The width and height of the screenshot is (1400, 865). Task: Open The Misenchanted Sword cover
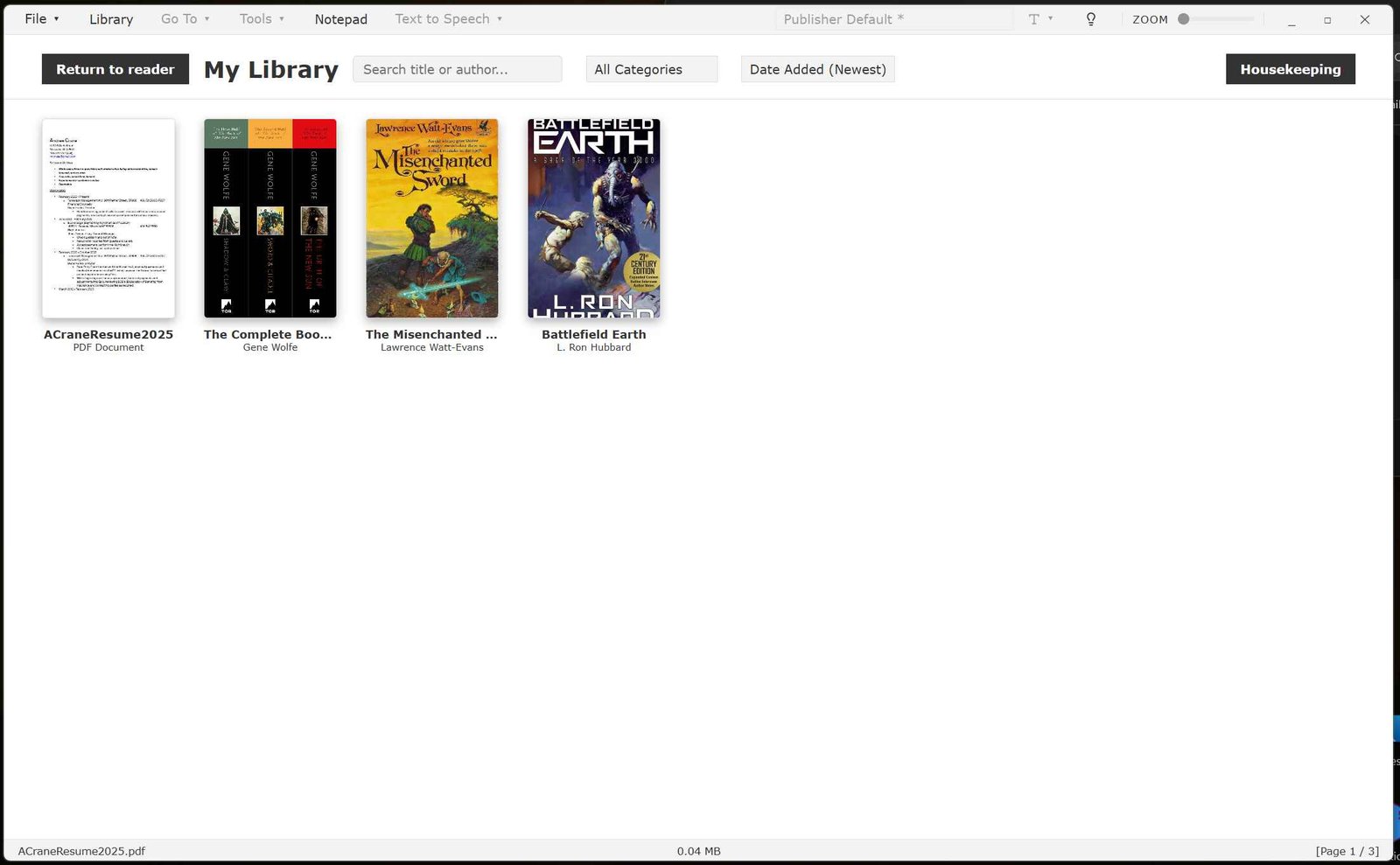click(432, 218)
